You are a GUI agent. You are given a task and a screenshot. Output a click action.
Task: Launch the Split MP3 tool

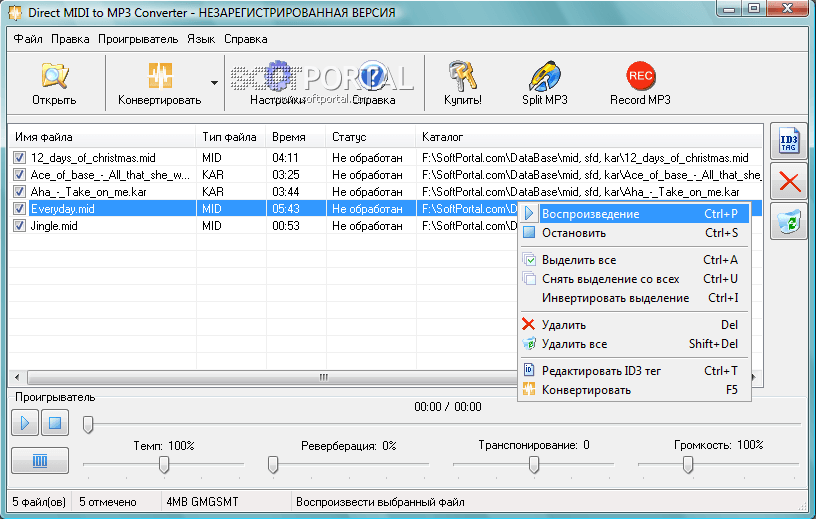(x=544, y=83)
